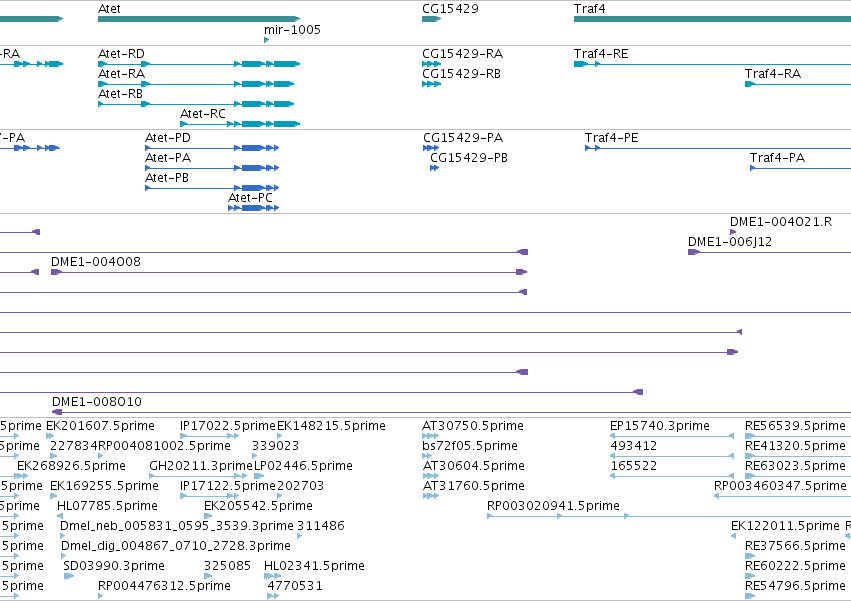The image size is (851, 601).
Task: Click the mir-1005 label
Action: point(292,29)
